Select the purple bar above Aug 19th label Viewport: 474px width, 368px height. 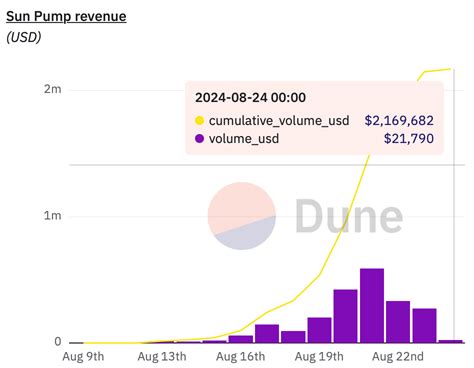[x=319, y=330]
